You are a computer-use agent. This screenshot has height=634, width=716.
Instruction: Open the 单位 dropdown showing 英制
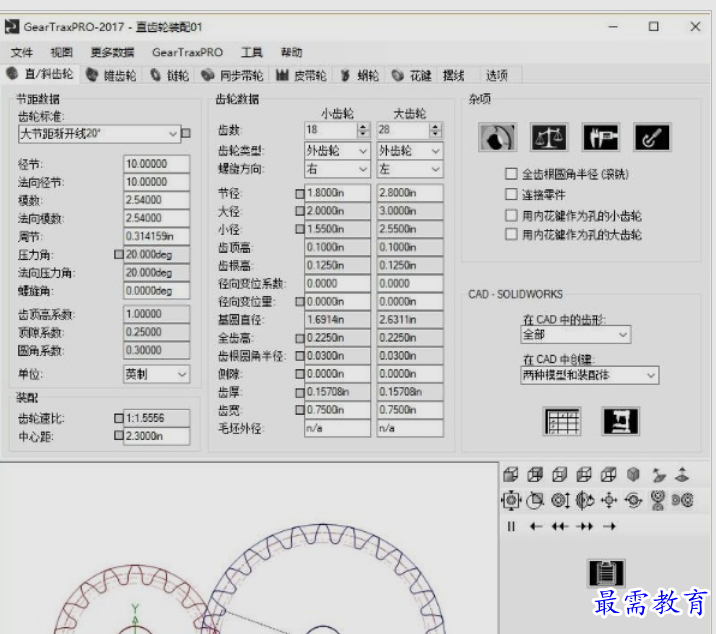click(x=156, y=374)
